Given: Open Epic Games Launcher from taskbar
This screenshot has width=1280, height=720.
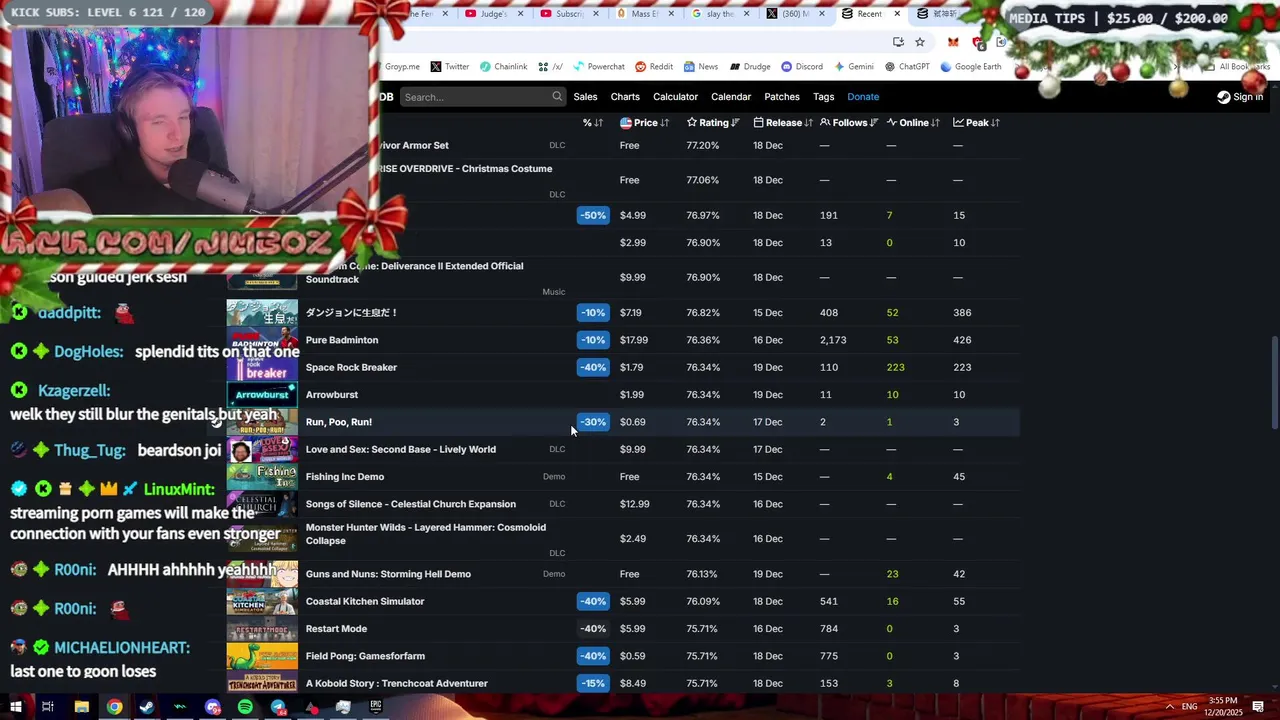Looking at the screenshot, I should coord(376,707).
